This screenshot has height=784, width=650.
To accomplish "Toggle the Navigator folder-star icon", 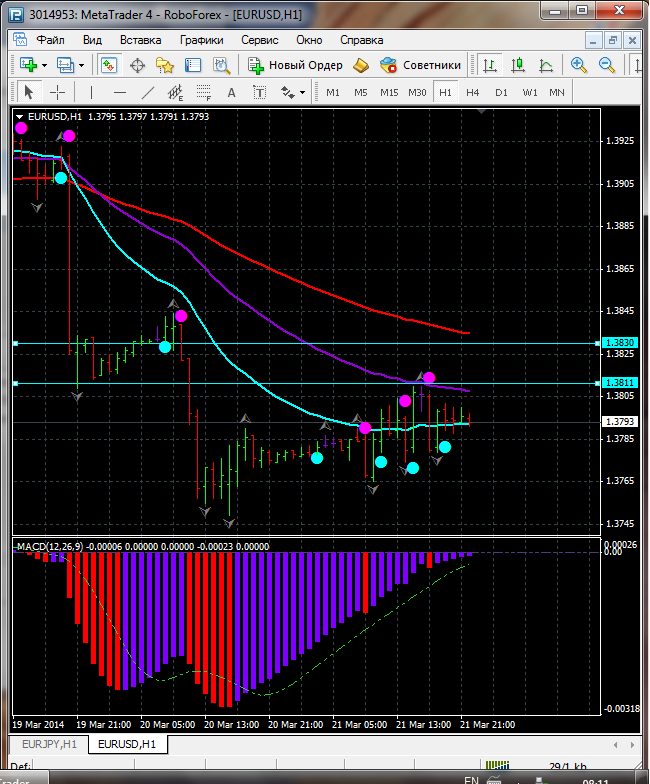I will click(165, 65).
